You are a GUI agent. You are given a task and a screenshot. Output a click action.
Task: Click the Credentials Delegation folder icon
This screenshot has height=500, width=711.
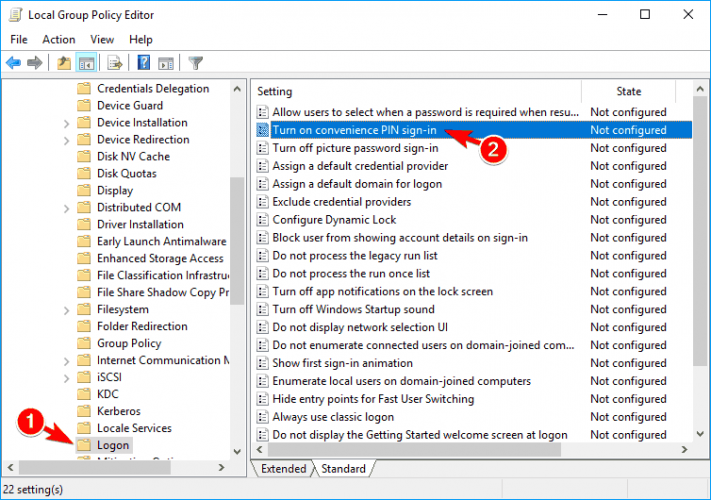pos(84,88)
